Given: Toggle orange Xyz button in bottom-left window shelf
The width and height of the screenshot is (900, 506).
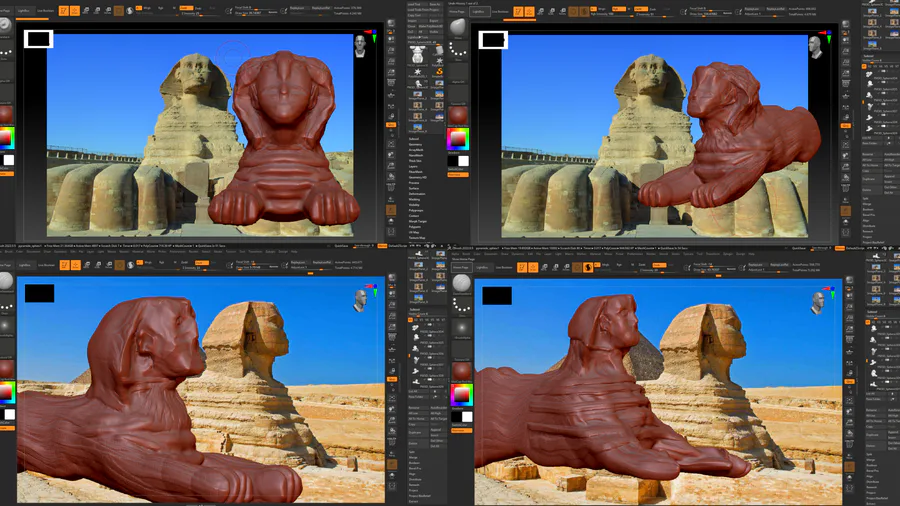Looking at the screenshot, I should coord(392,379).
